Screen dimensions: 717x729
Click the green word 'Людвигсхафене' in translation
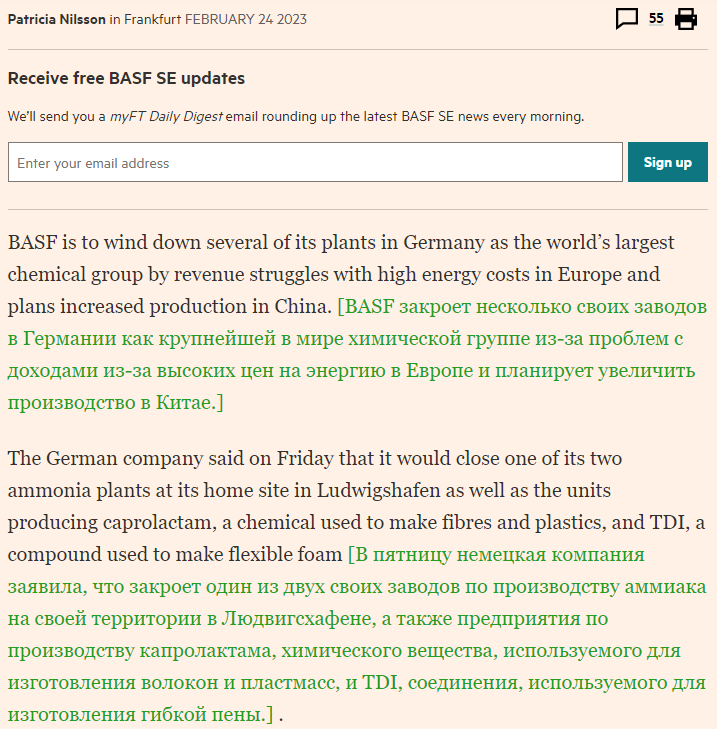tap(296, 619)
